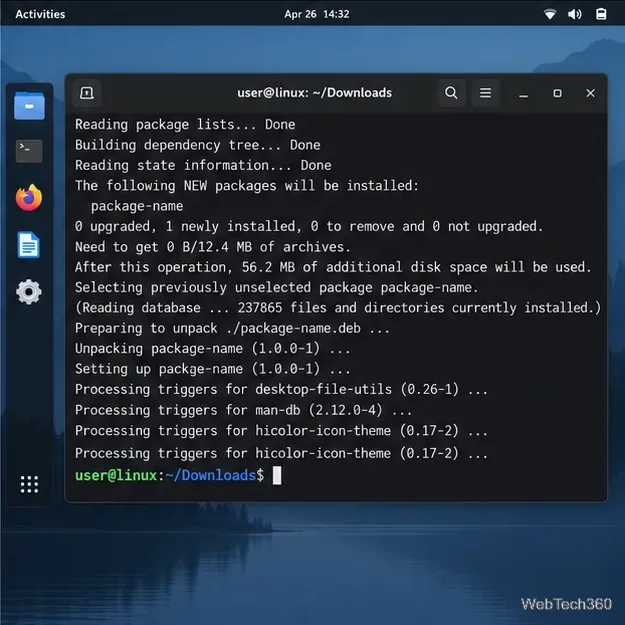
Task: Click 'Need to get 0 B/12.4 MB' line
Action: coord(213,247)
